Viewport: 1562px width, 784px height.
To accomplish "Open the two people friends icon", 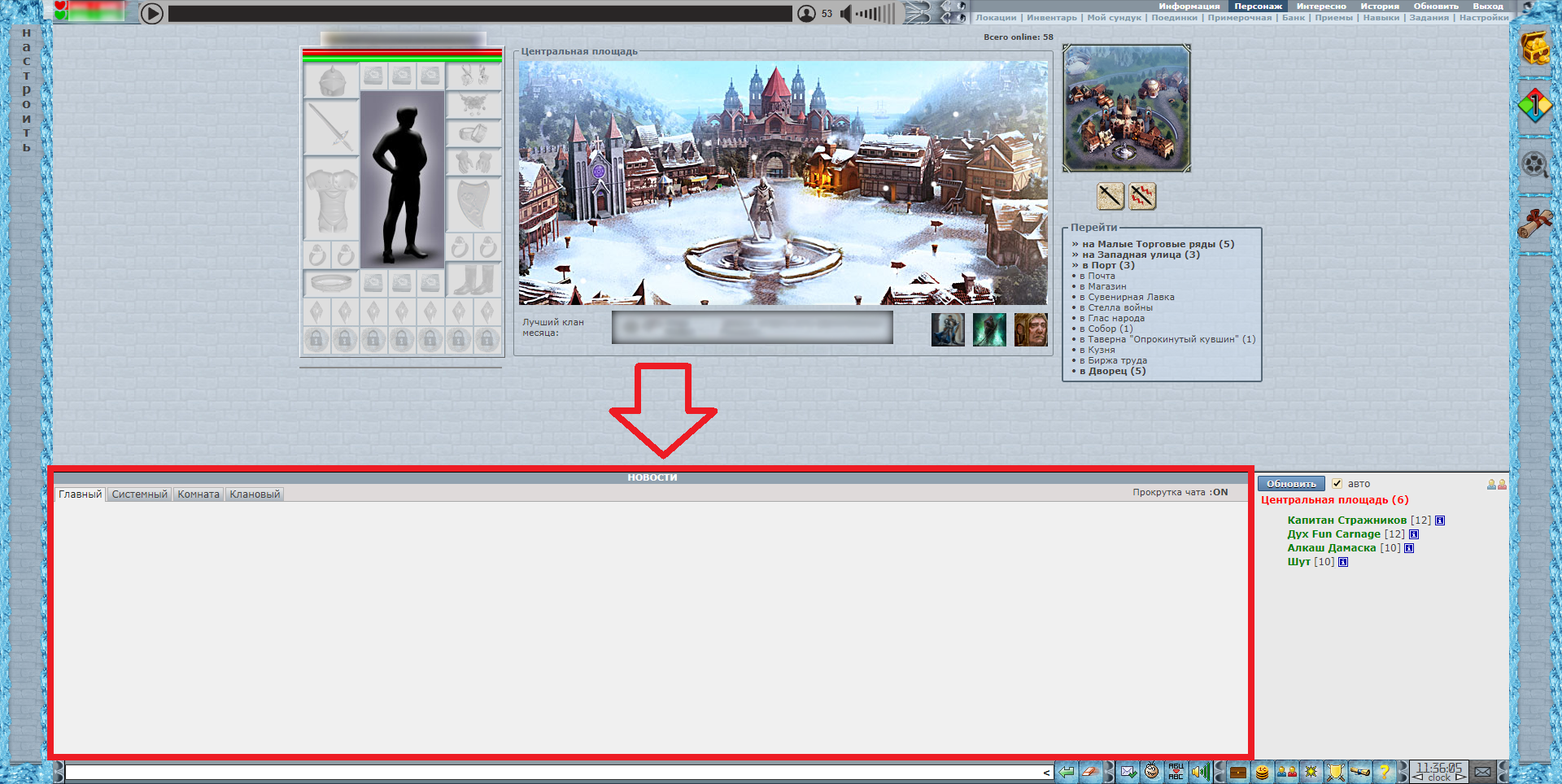I will (1286, 772).
